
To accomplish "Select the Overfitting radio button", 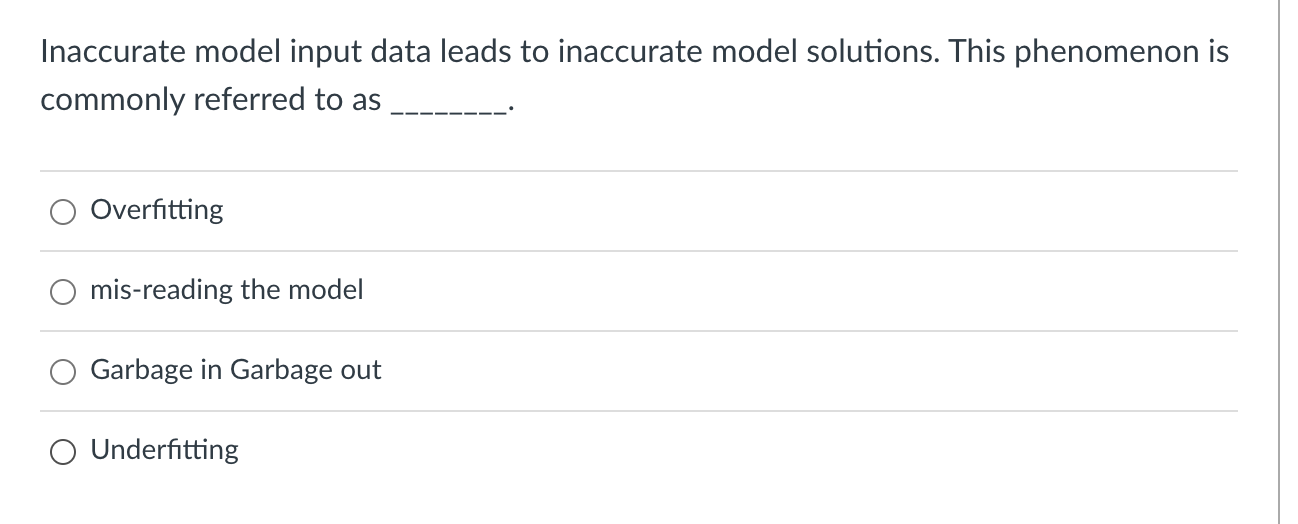I will tap(63, 211).
